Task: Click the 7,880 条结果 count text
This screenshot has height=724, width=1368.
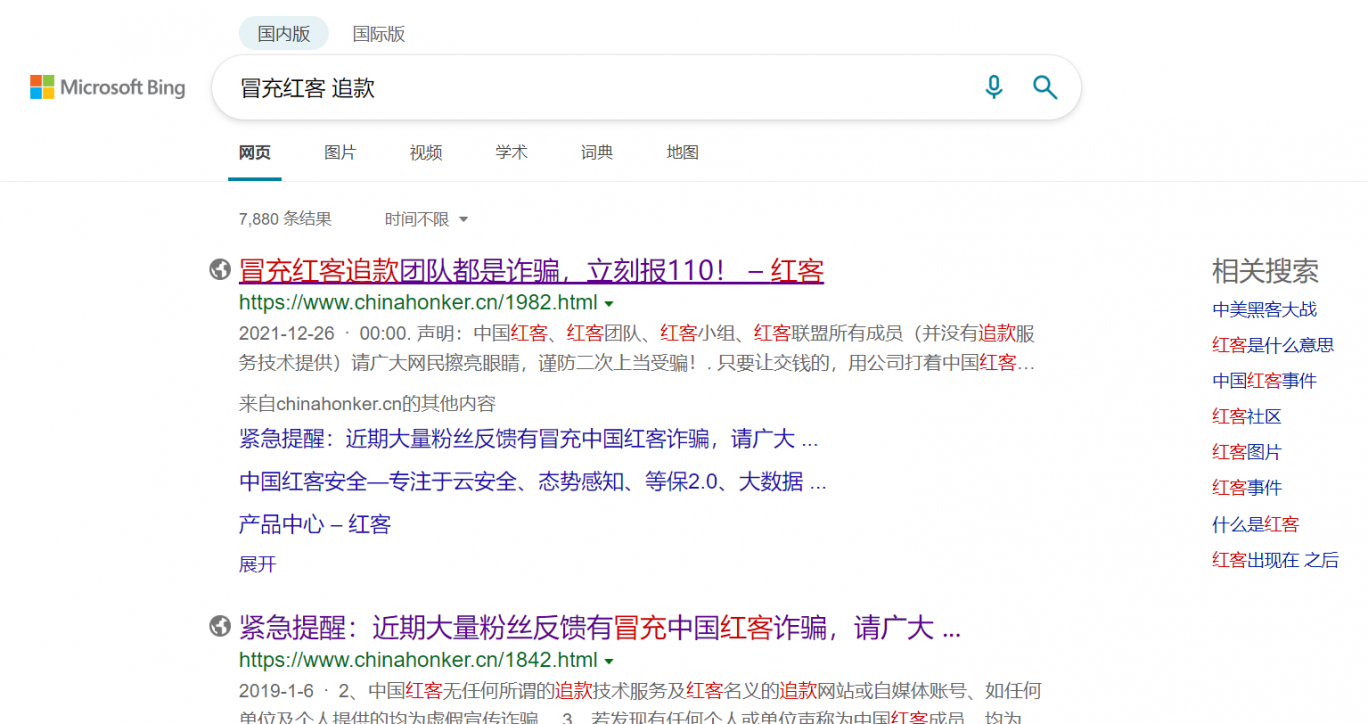Action: pyautogui.click(x=285, y=219)
